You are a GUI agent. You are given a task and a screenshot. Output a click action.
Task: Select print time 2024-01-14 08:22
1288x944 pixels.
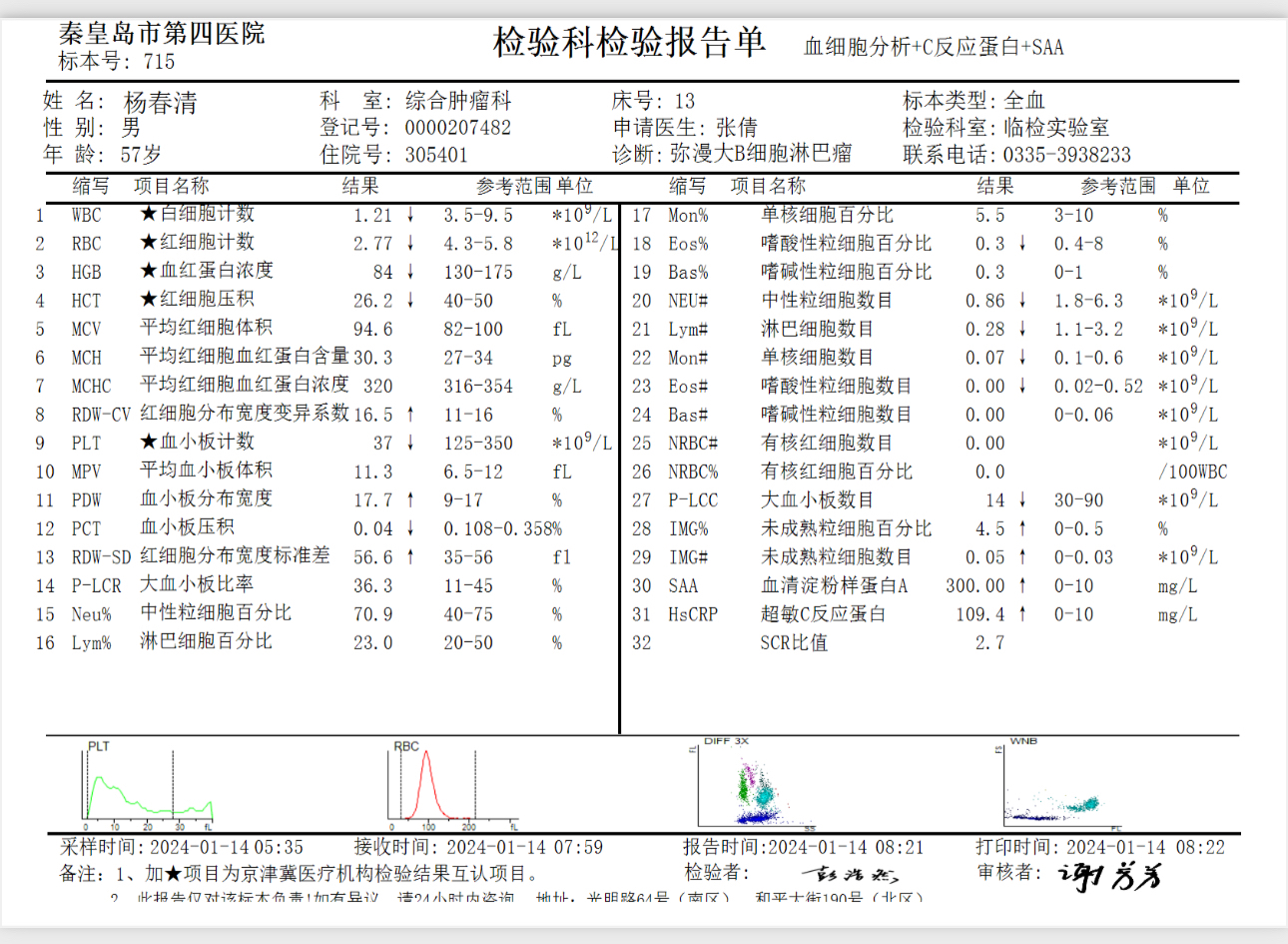[x=1145, y=847]
